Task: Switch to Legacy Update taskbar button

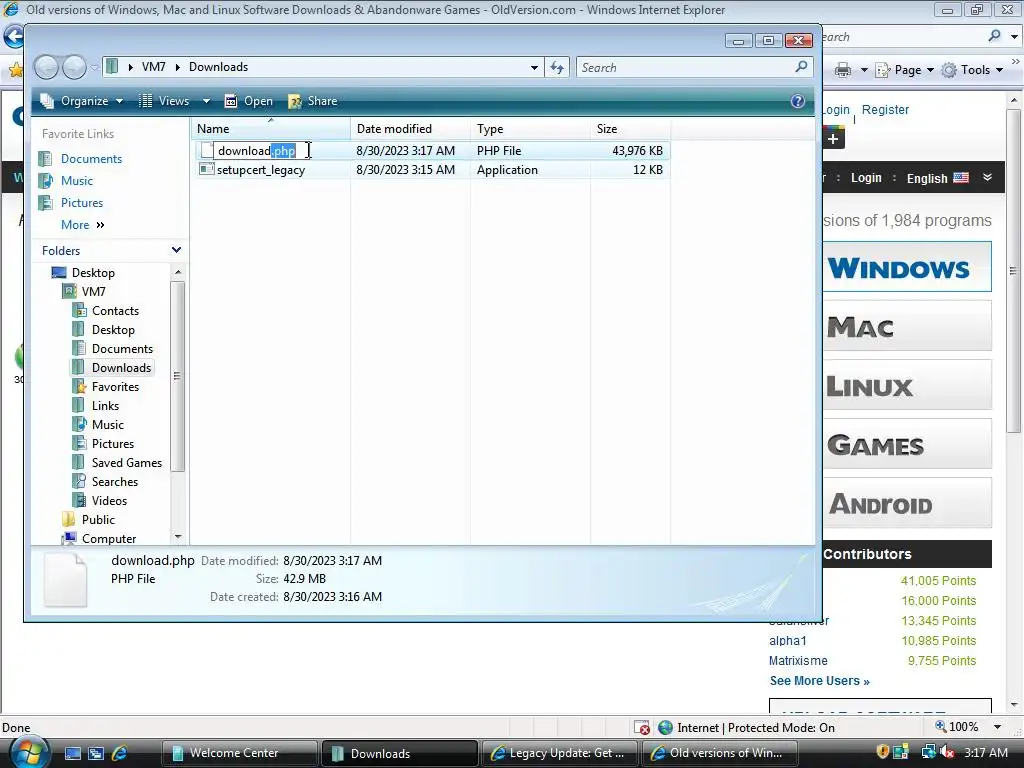Action: (x=560, y=753)
